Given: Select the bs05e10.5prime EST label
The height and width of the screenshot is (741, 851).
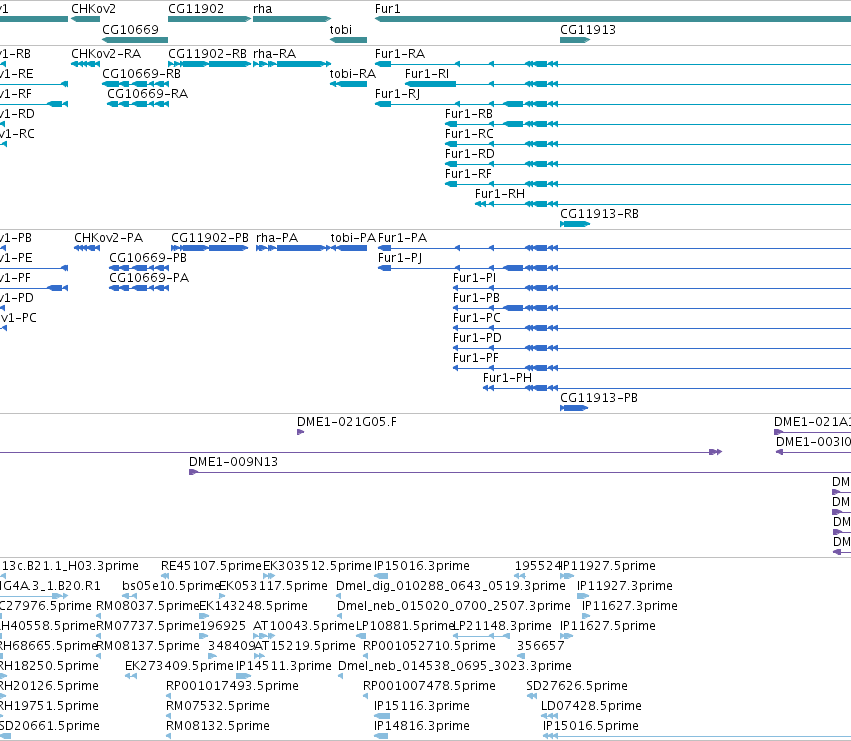Looking at the screenshot, I should pyautogui.click(x=171, y=586).
